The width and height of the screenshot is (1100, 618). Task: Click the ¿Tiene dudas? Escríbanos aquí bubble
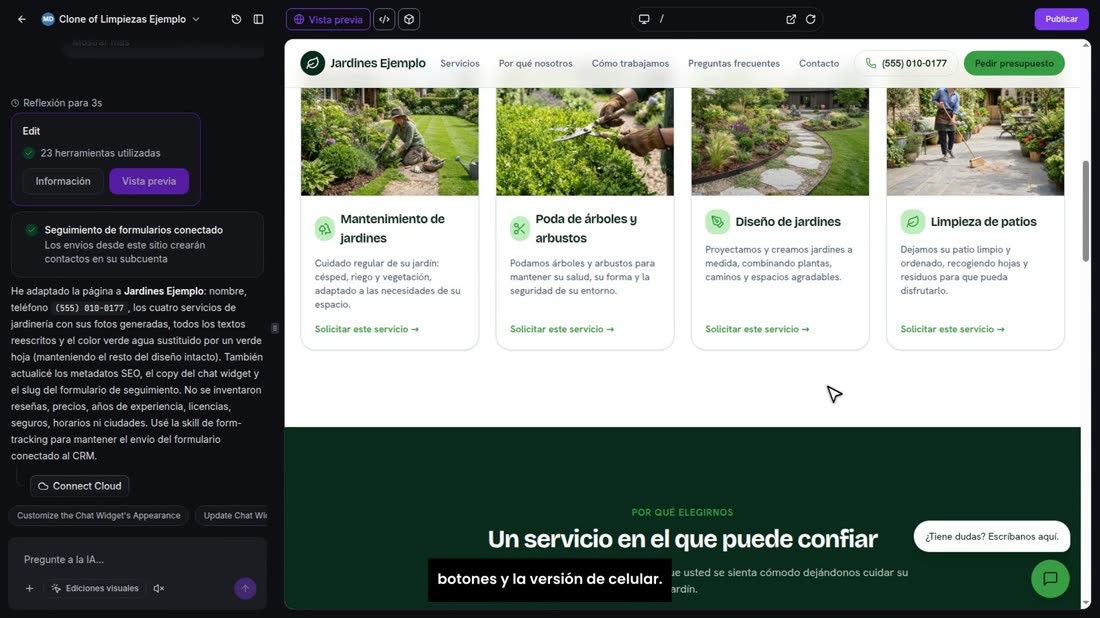pyautogui.click(x=991, y=537)
